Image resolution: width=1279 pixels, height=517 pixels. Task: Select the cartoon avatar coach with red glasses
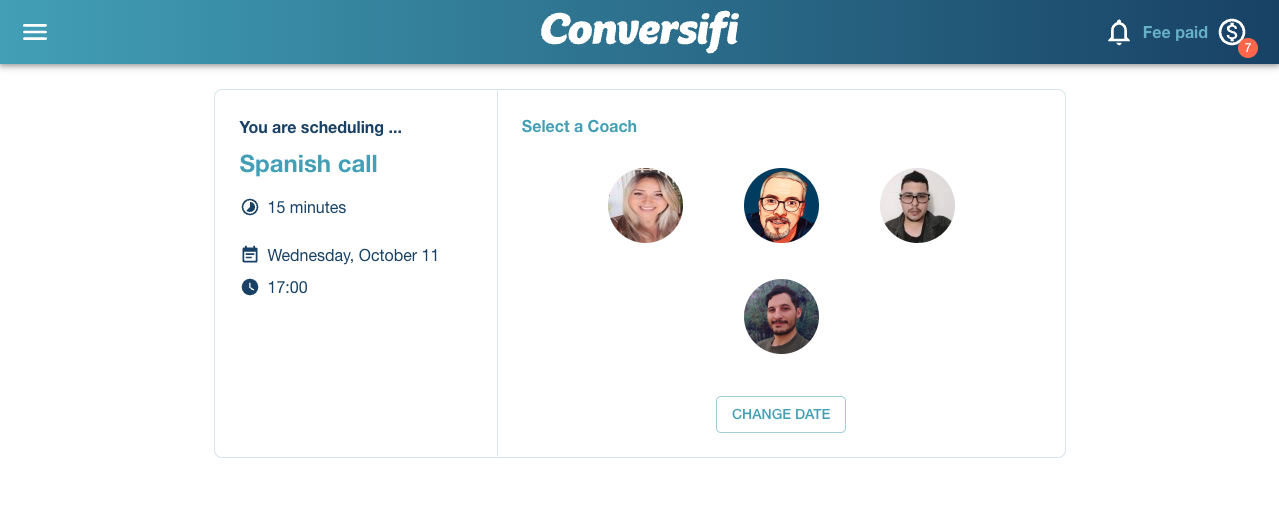781,206
